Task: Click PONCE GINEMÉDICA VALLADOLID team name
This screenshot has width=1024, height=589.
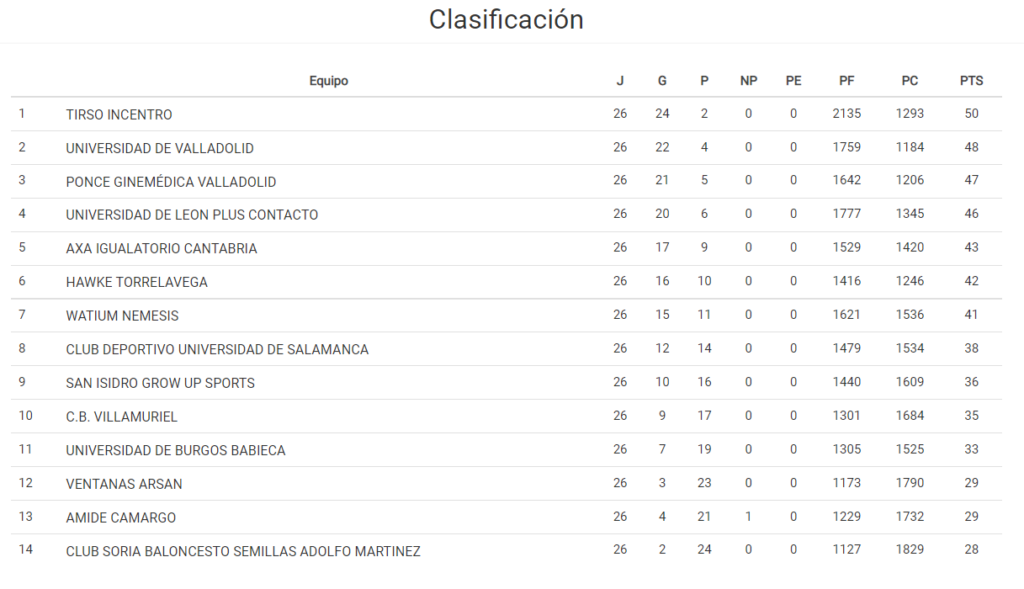Action: point(171,182)
